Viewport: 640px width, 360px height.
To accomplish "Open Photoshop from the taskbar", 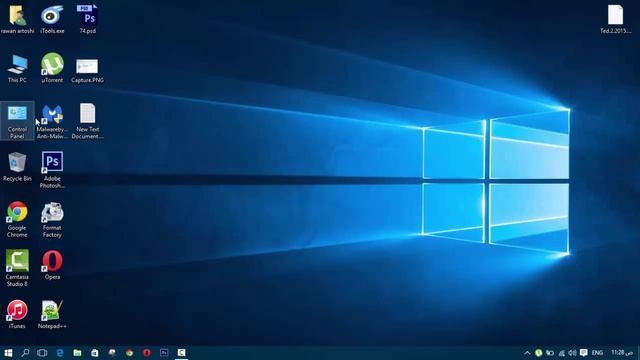I will 164,353.
